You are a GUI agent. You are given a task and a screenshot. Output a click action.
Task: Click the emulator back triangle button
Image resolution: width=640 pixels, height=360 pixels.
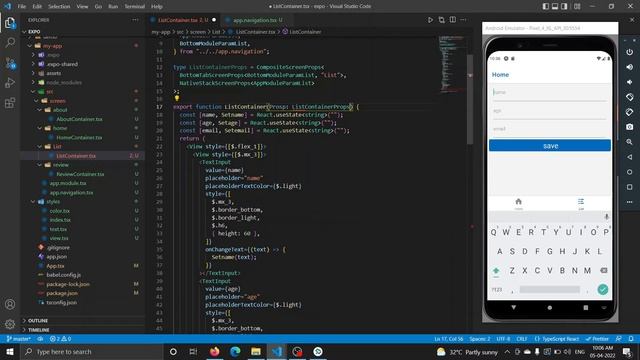[629, 157]
